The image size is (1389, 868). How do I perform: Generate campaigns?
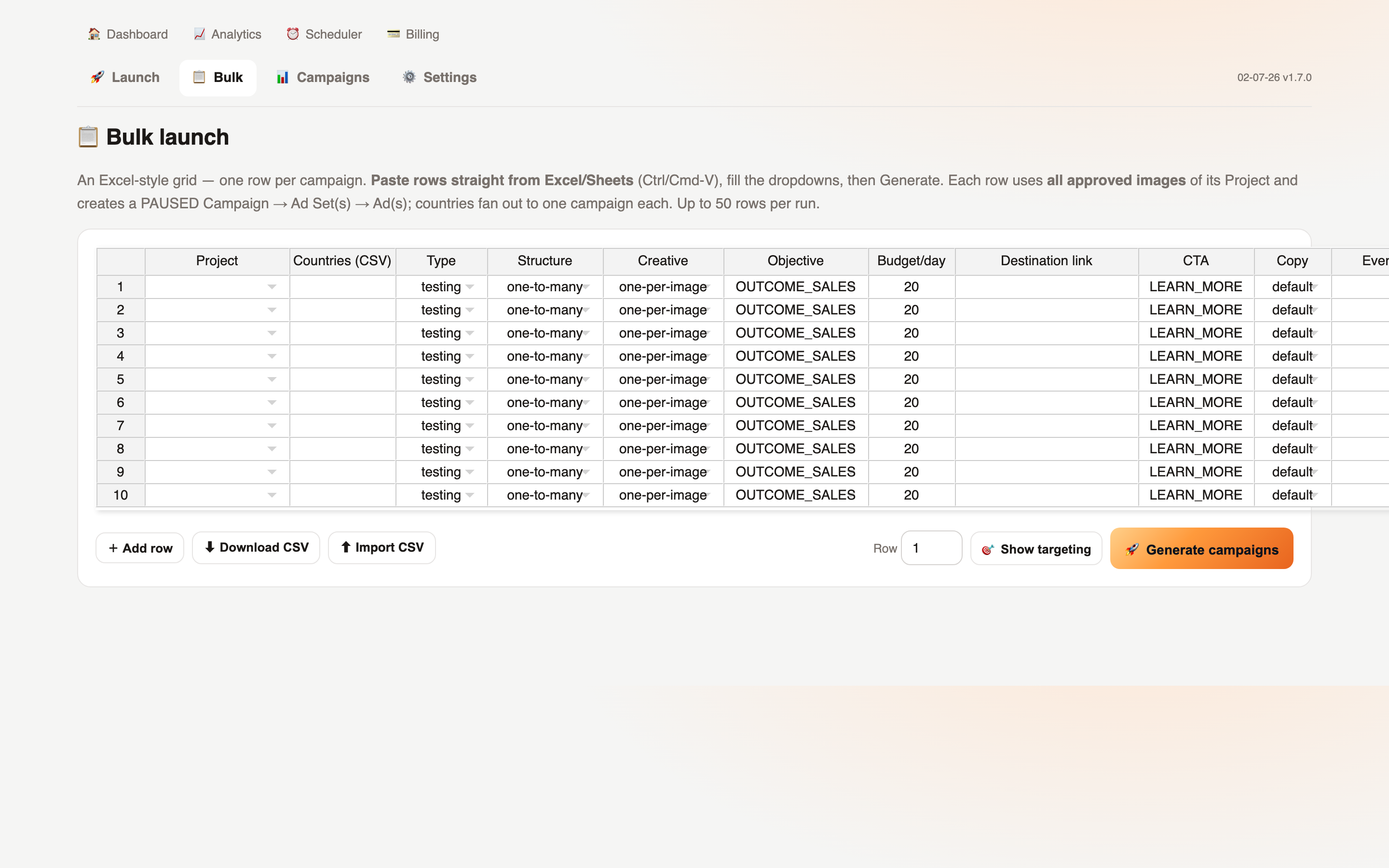[1201, 549]
